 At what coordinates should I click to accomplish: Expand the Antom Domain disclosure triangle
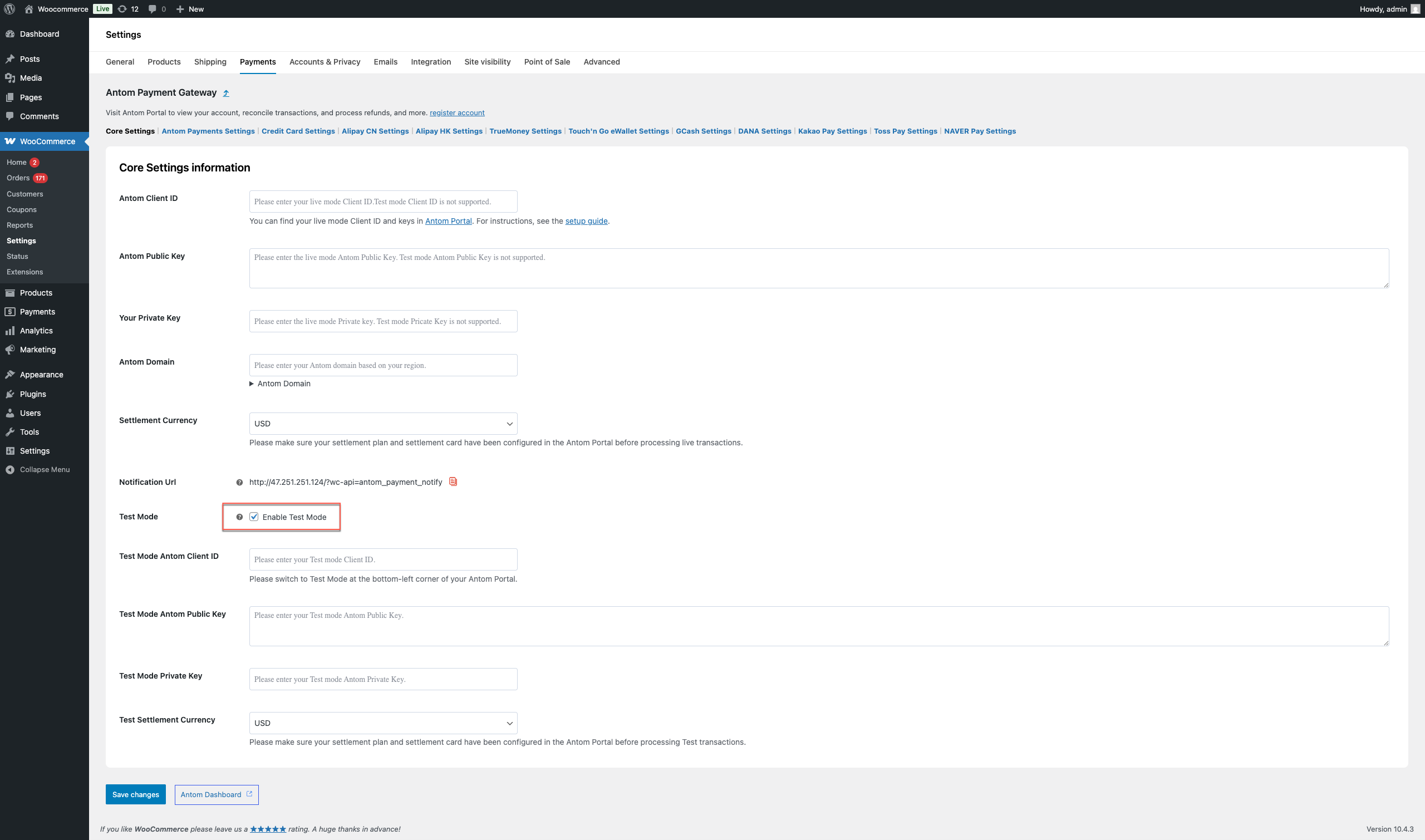point(252,384)
